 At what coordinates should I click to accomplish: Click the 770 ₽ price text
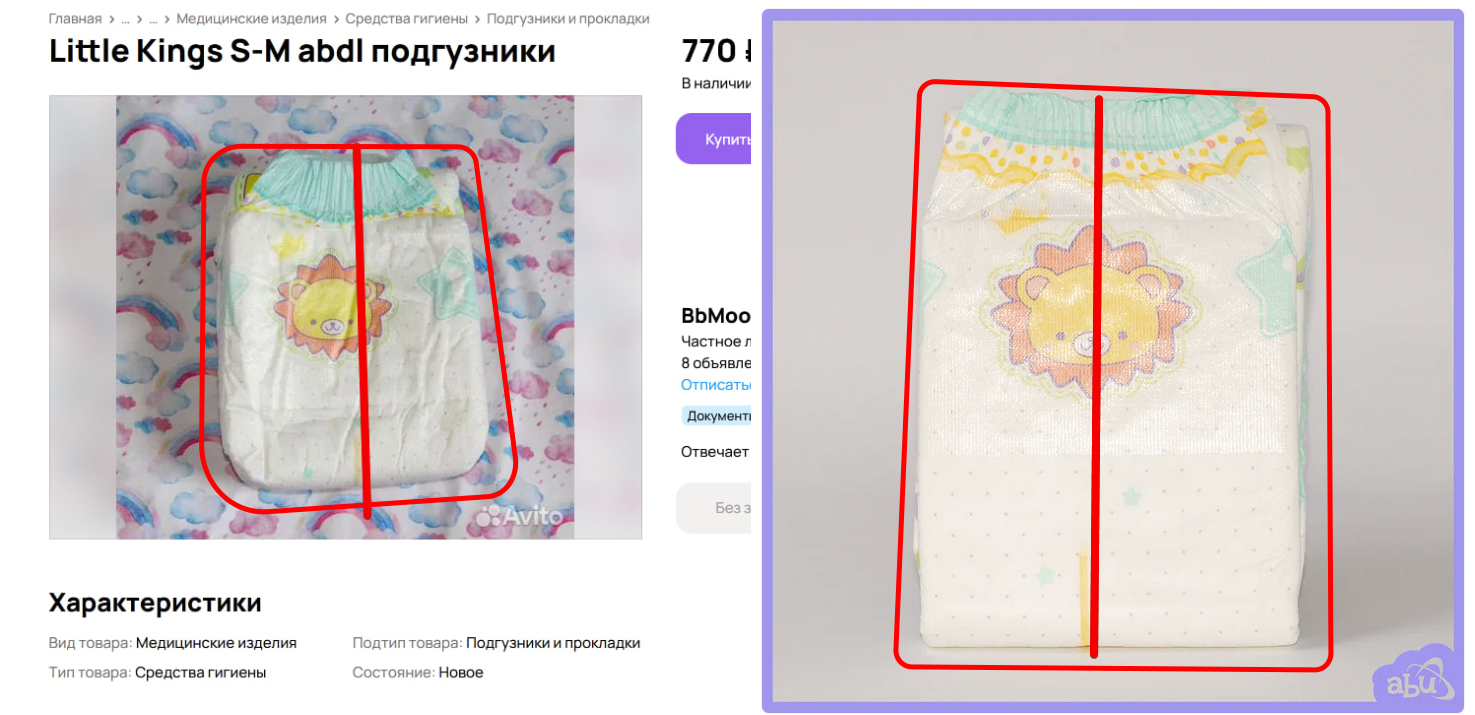pos(717,50)
